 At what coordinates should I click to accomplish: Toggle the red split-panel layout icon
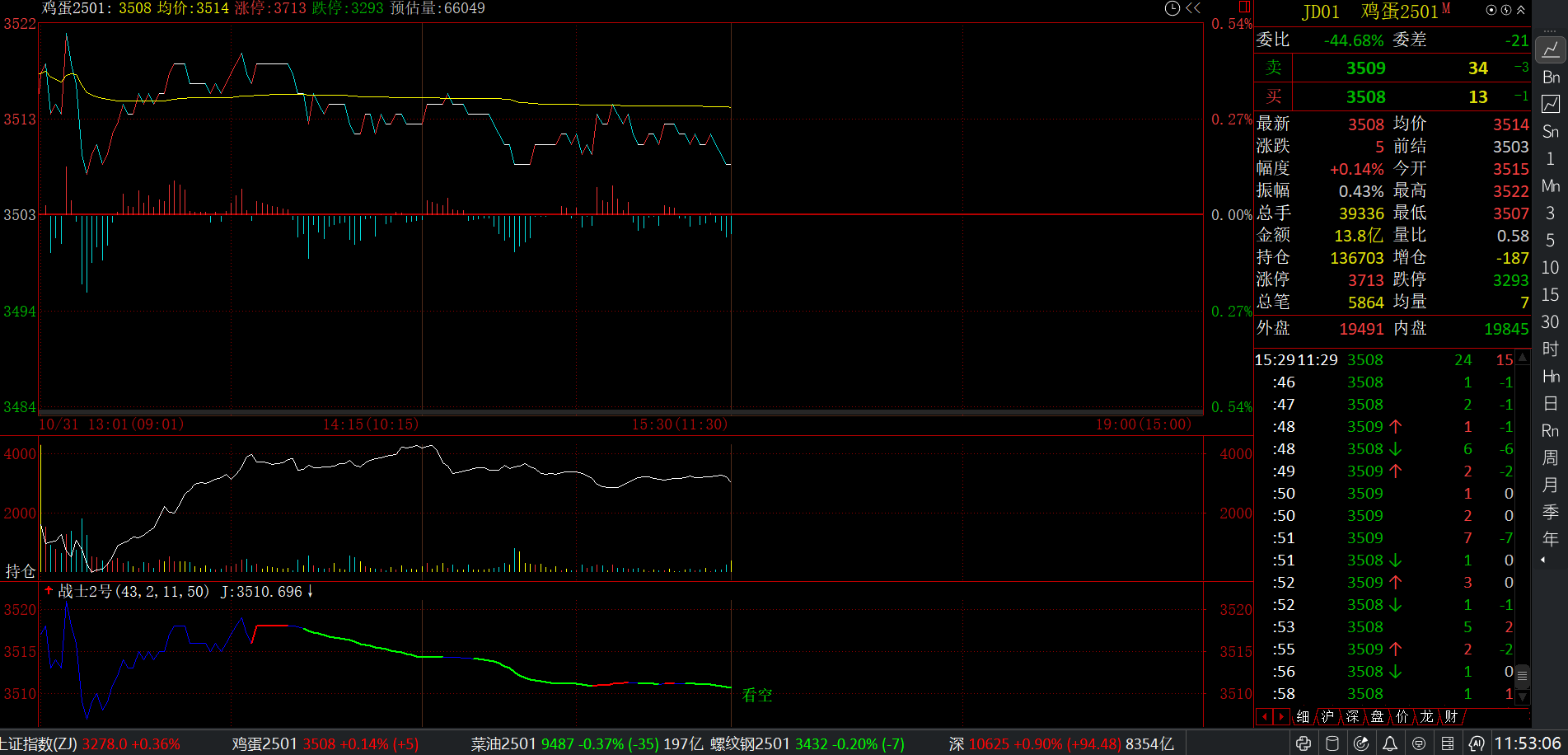(x=1245, y=7)
